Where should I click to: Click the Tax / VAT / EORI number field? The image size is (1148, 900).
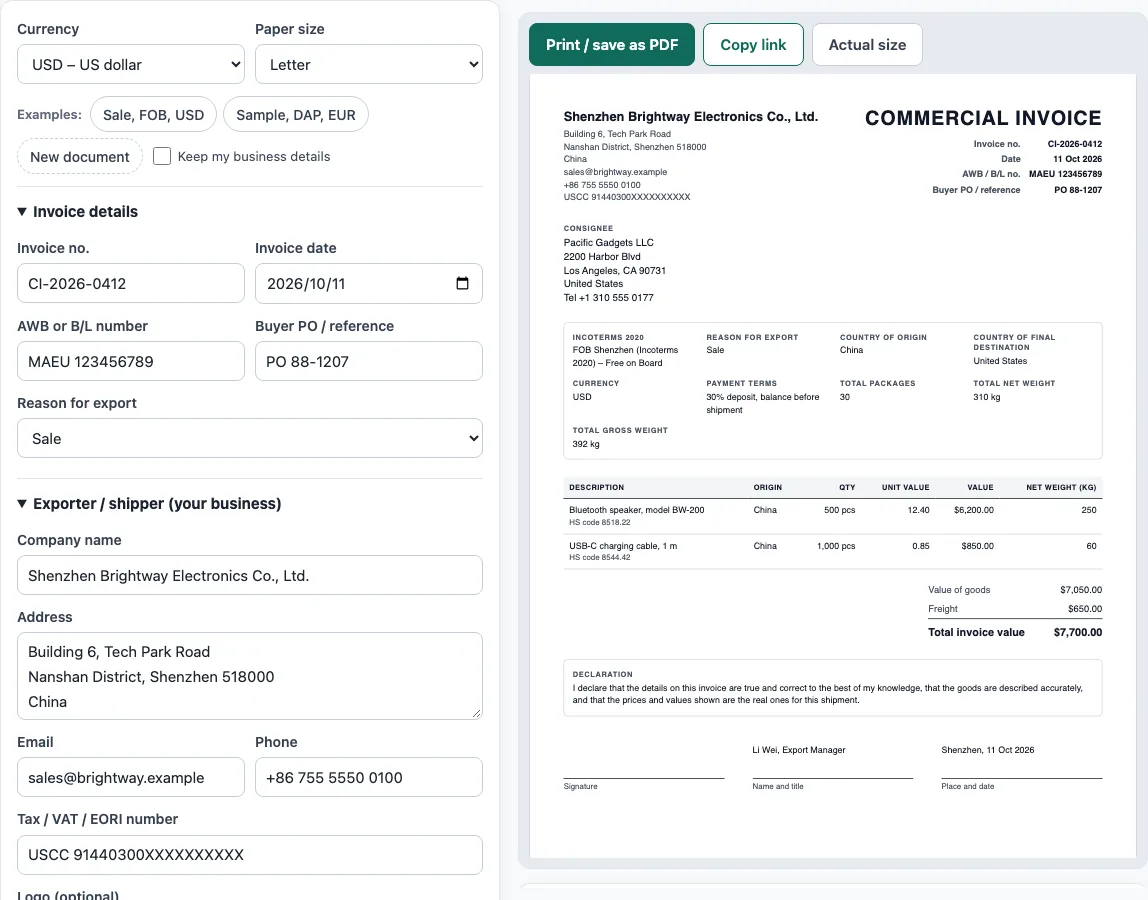coord(250,855)
